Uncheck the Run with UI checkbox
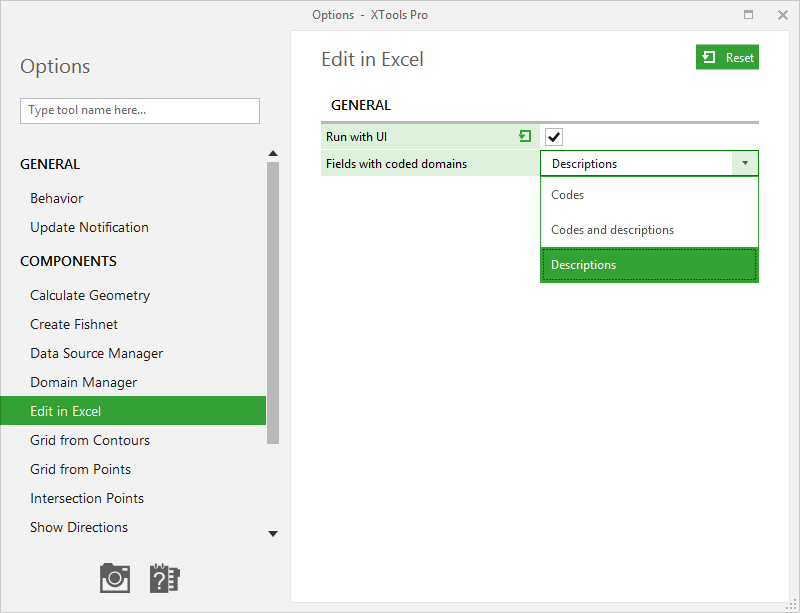Viewport: 800px width, 613px height. click(554, 137)
